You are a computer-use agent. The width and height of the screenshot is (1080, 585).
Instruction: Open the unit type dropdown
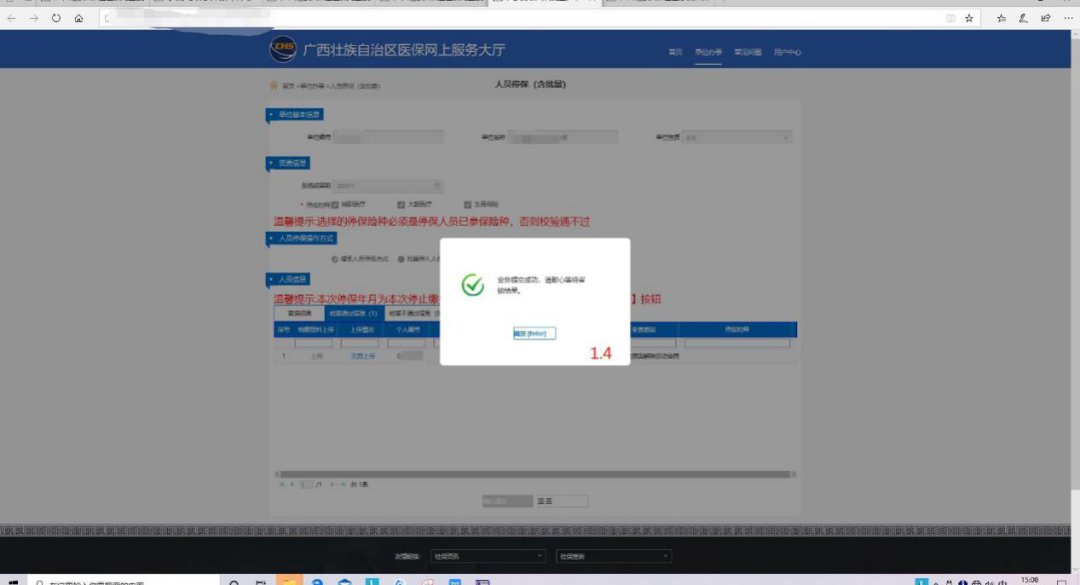point(736,138)
